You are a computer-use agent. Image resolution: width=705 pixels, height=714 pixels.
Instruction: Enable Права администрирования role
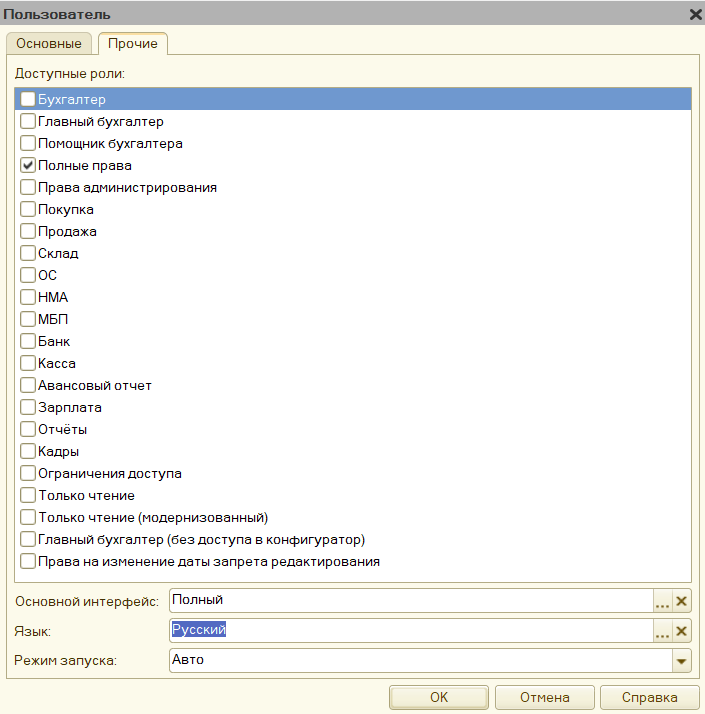pyautogui.click(x=28, y=188)
